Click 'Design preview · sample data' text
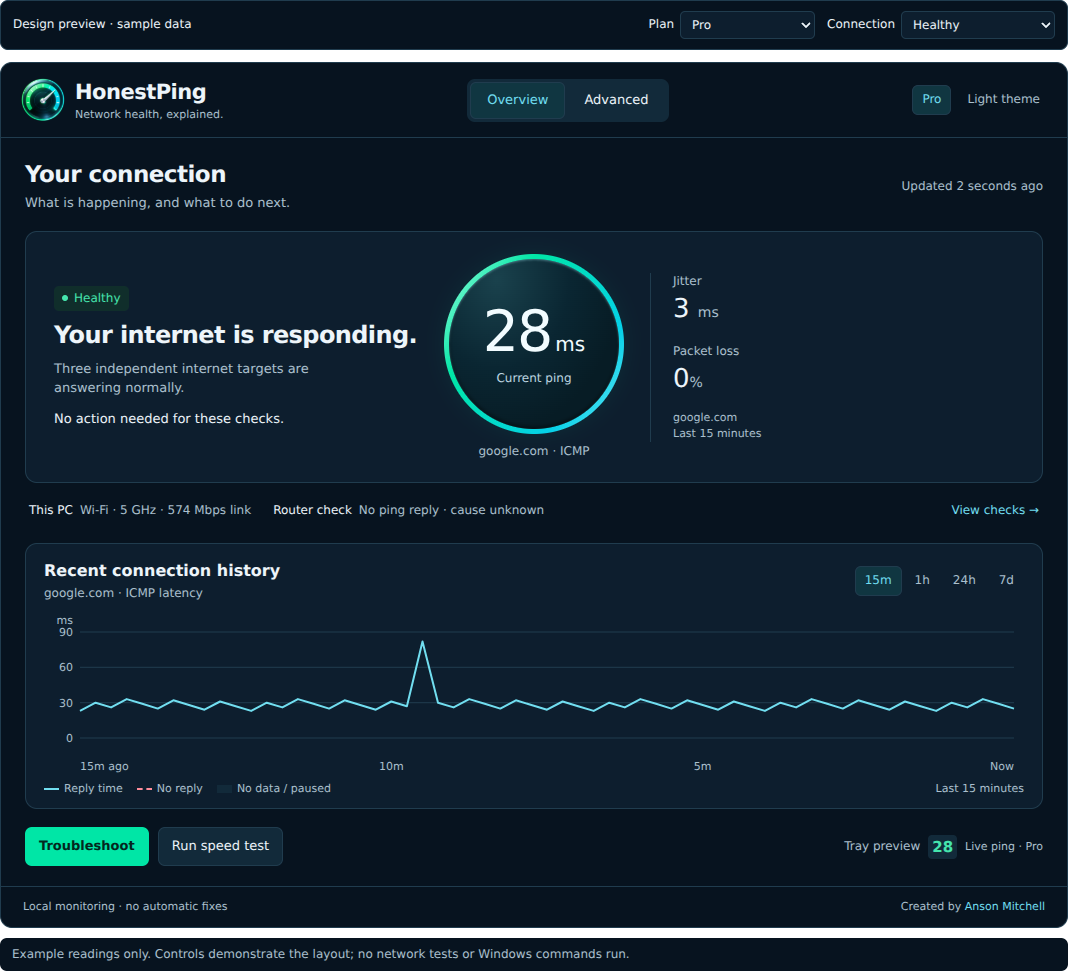 click(x=102, y=24)
